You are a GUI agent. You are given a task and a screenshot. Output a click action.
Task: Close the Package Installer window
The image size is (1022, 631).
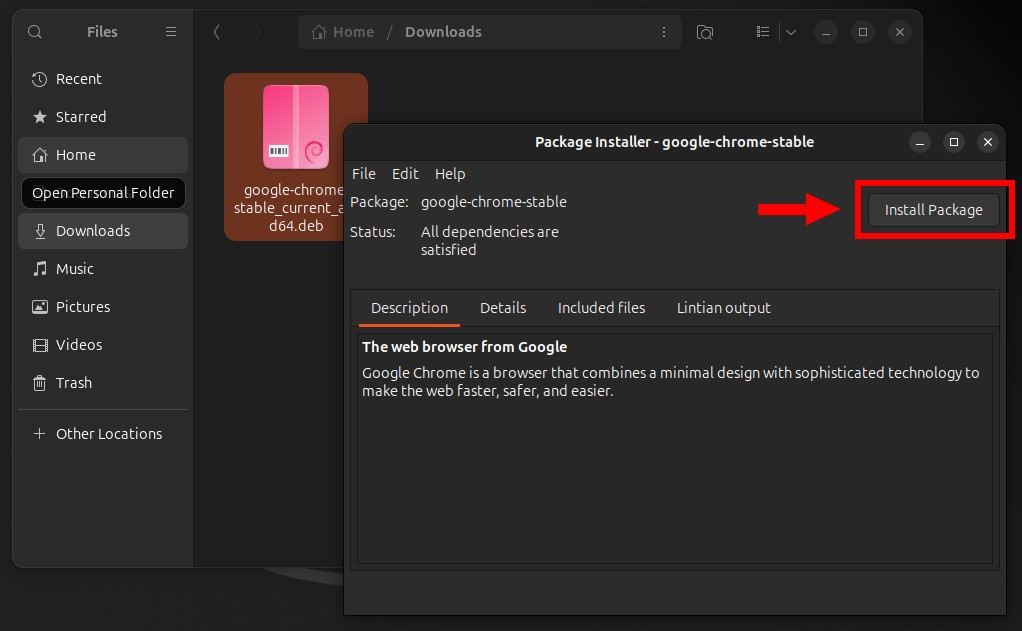987,142
